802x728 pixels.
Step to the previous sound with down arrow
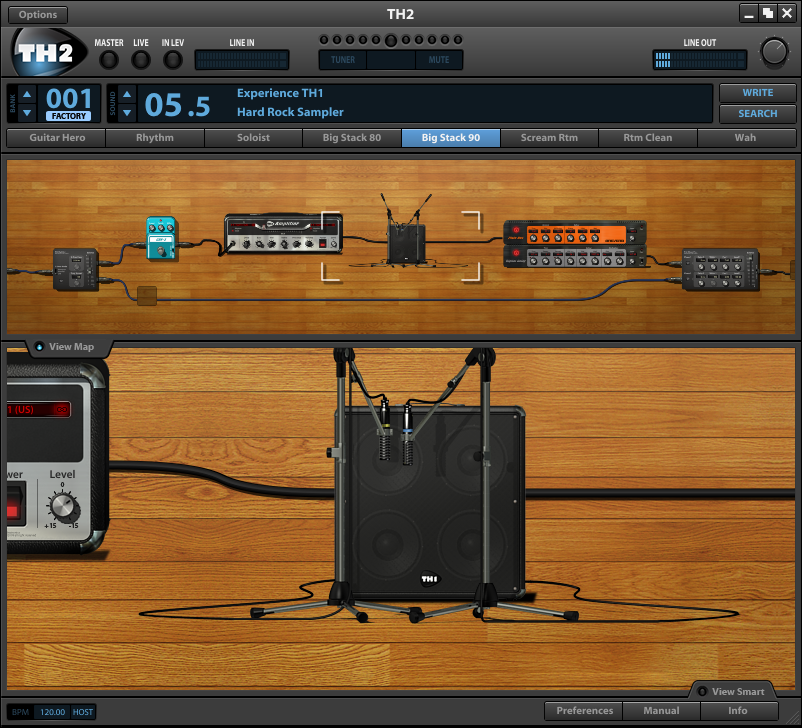click(127, 113)
